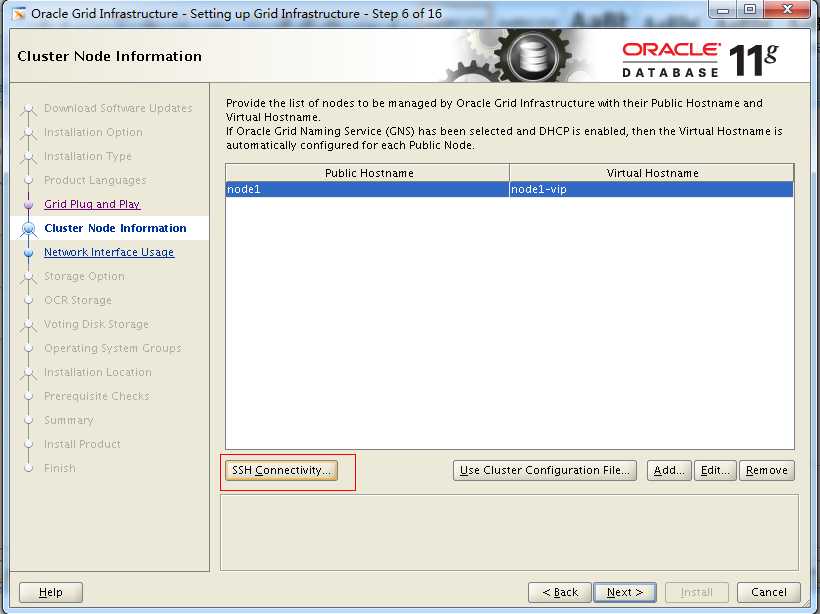820x614 pixels.
Task: Click the Public Hostname column header
Action: click(368, 173)
